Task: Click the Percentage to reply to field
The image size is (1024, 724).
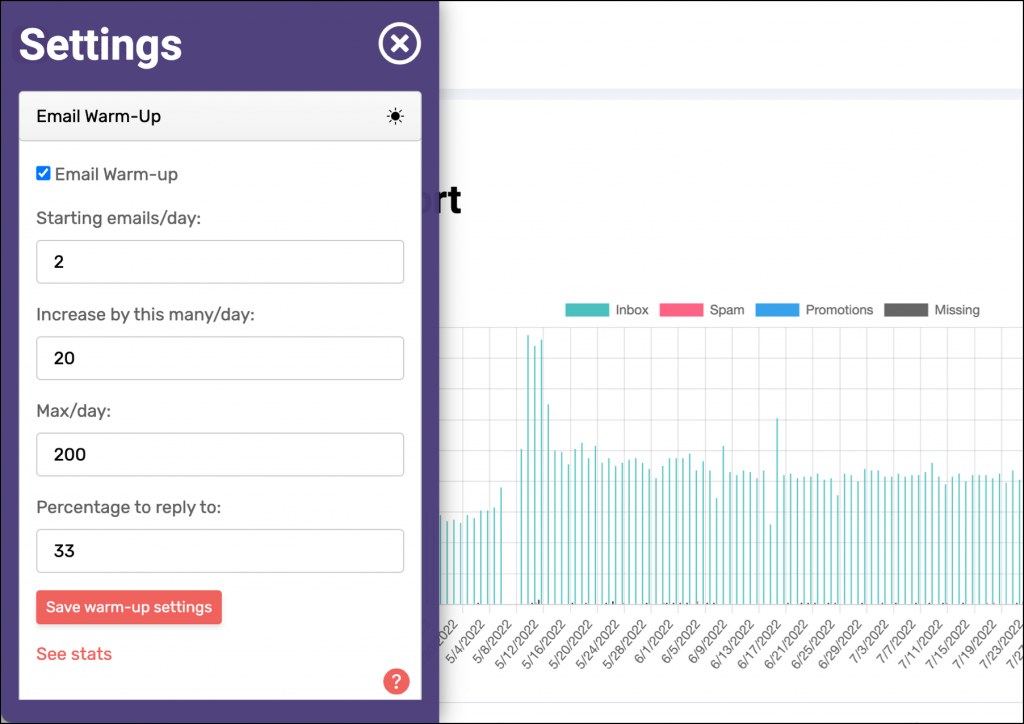Action: (220, 550)
